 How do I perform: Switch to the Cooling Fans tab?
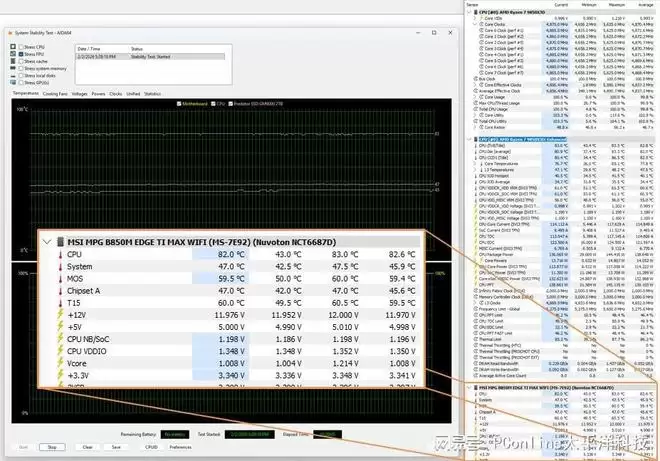[55, 93]
